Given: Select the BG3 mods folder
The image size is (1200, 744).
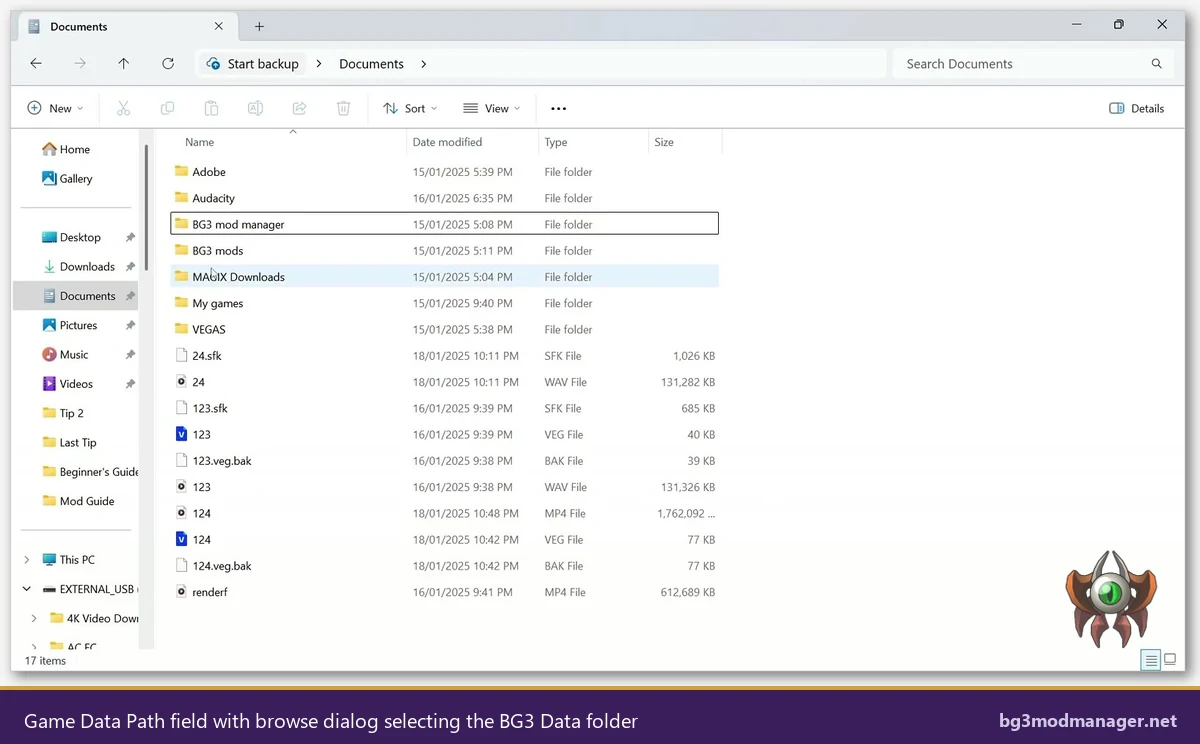Looking at the screenshot, I should pyautogui.click(x=444, y=251).
